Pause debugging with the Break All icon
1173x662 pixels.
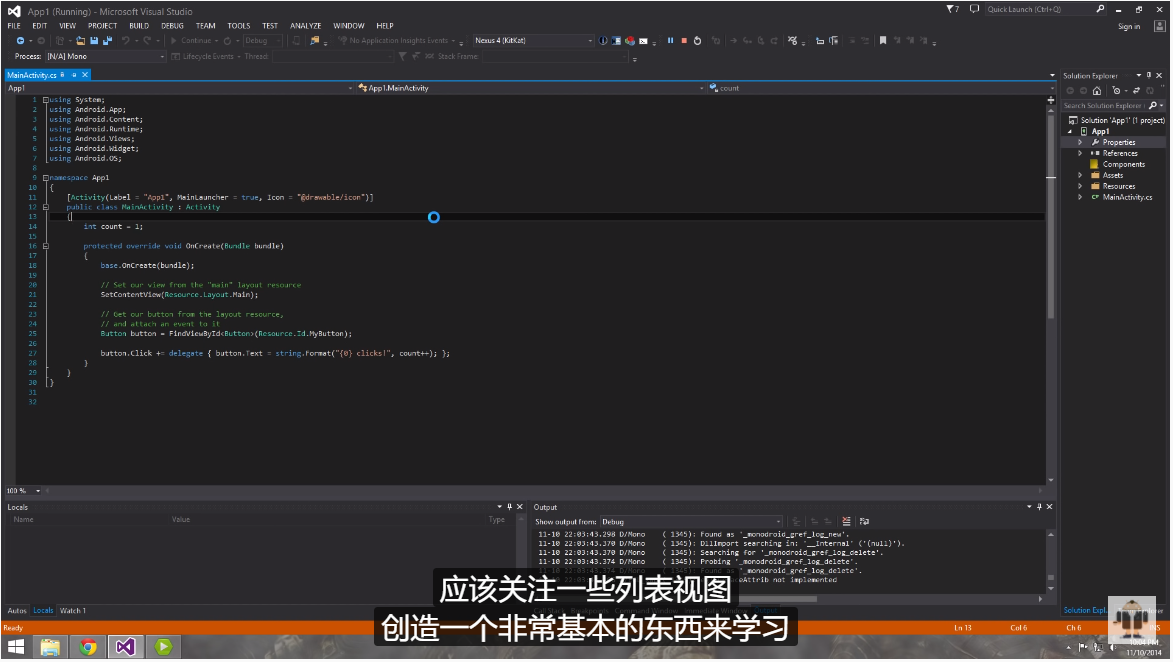click(x=670, y=40)
